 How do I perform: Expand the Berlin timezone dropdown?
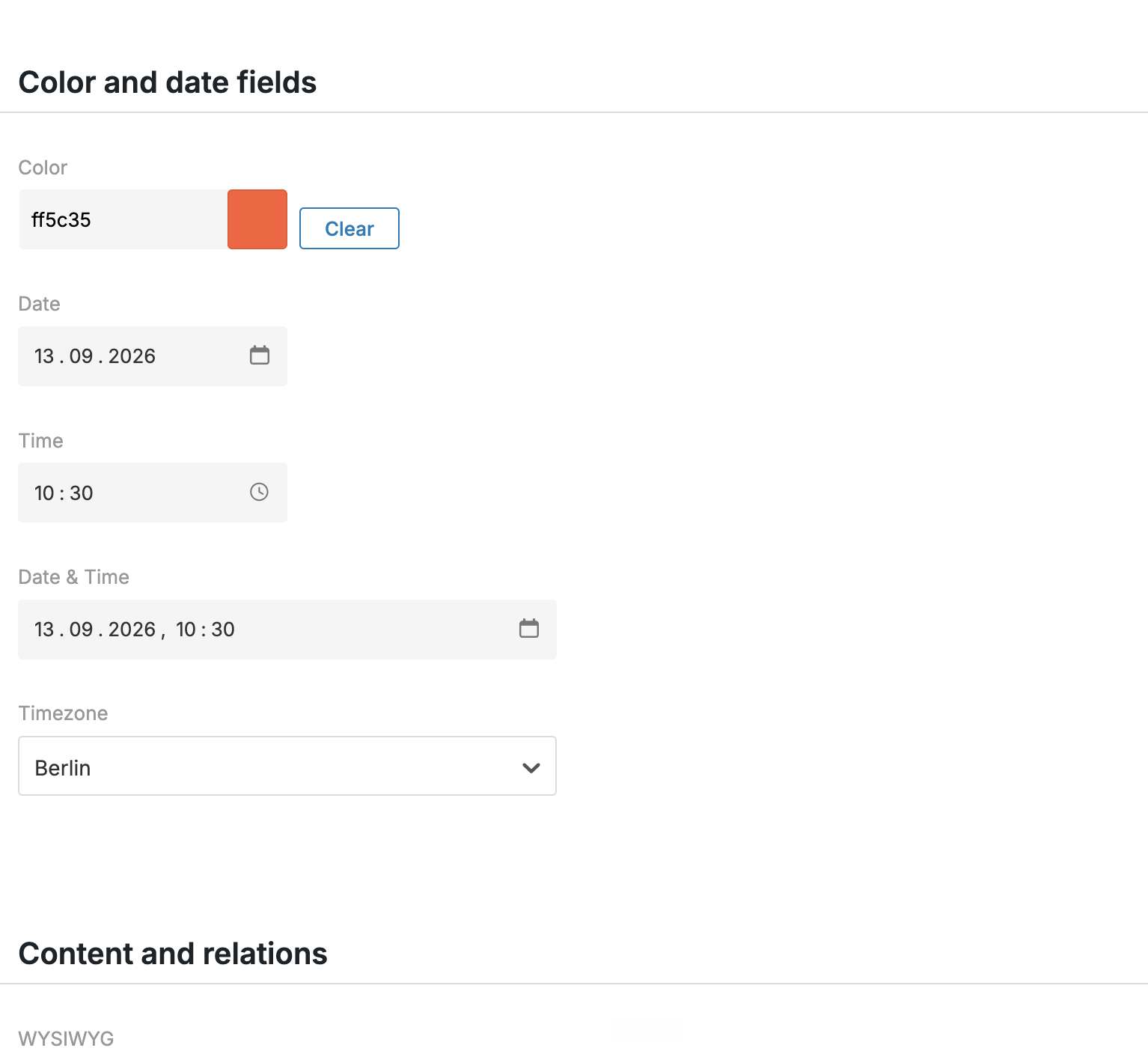pyautogui.click(x=287, y=766)
